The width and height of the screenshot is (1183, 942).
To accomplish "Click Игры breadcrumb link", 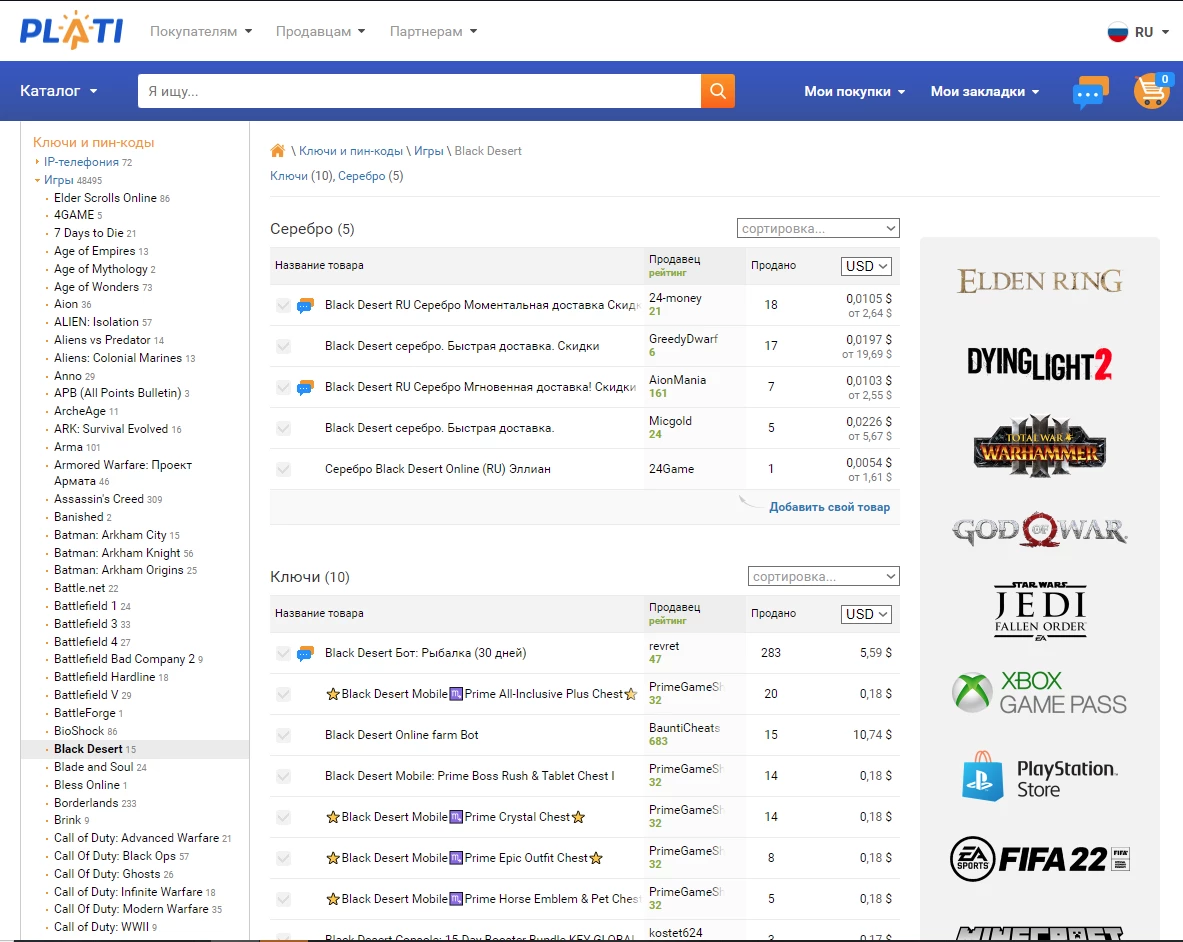I will click(x=429, y=151).
